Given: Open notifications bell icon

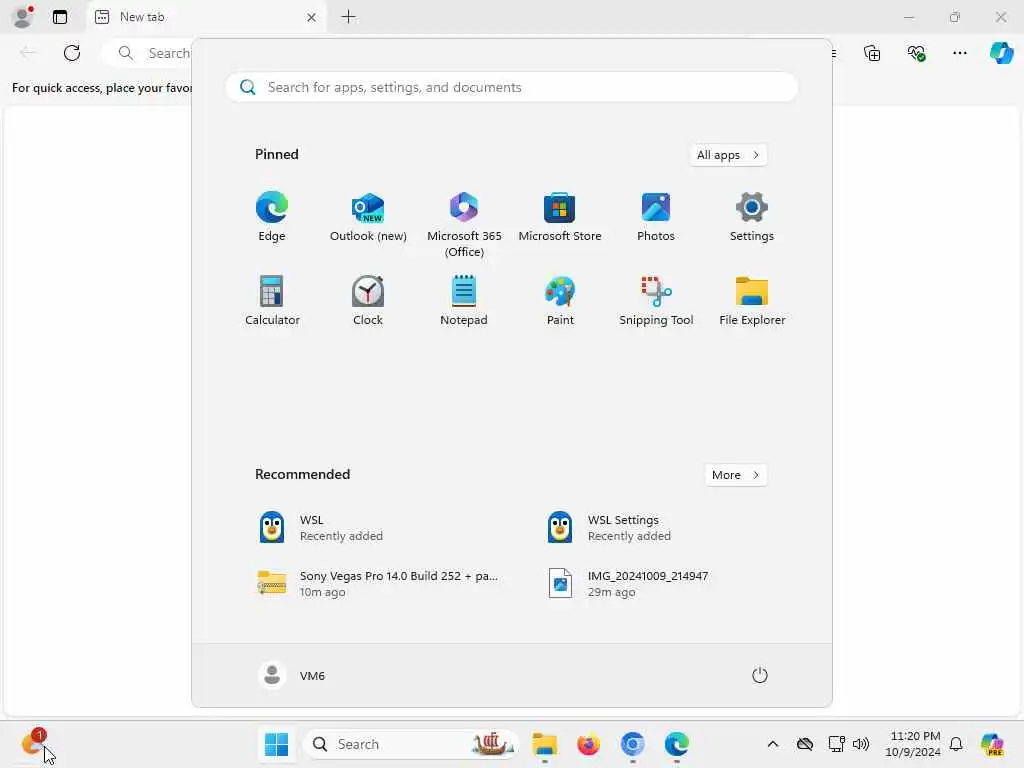Looking at the screenshot, I should 956,744.
